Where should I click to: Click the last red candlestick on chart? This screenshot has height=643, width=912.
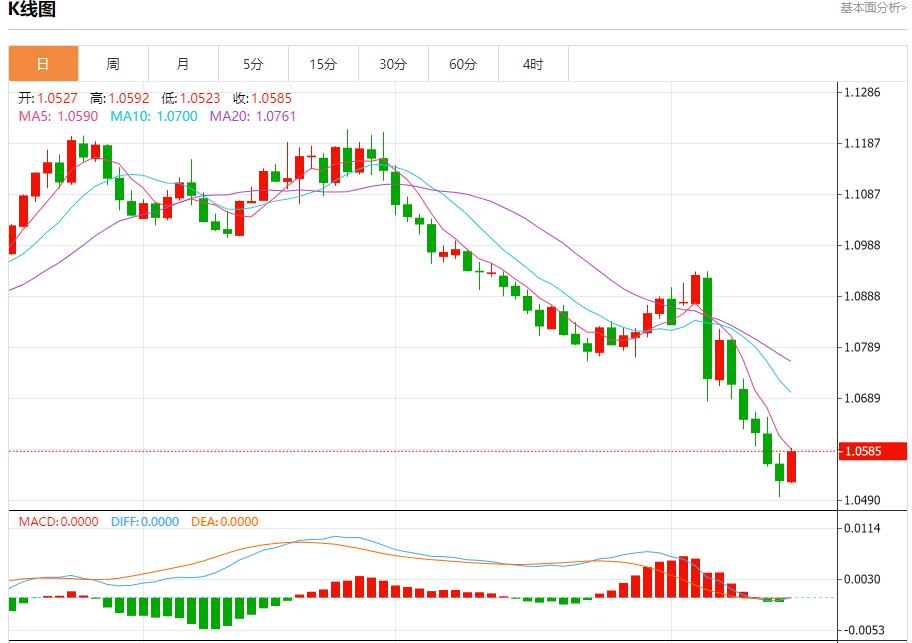pyautogui.click(x=792, y=466)
